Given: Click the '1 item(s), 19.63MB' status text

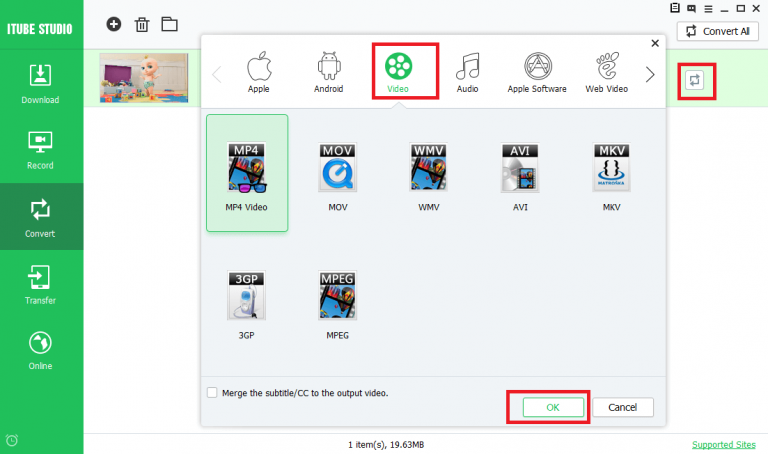Looking at the screenshot, I should click(x=386, y=445).
